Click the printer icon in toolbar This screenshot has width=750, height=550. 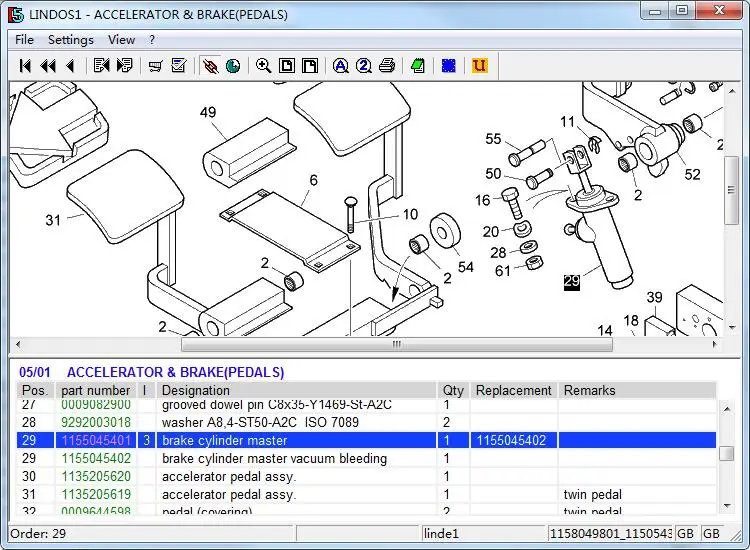point(387,66)
